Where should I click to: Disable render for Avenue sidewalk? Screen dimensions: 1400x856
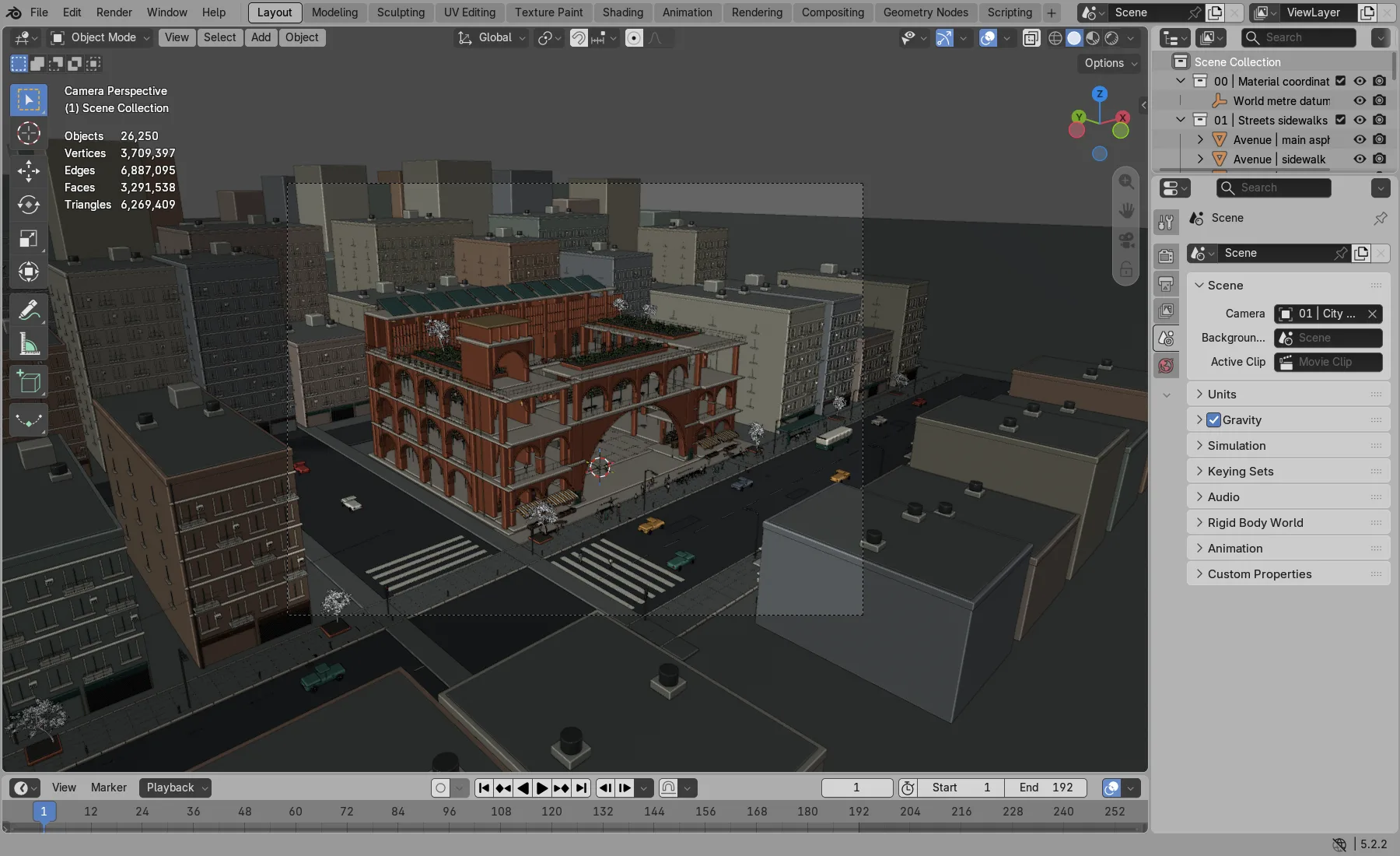pos(1379,159)
